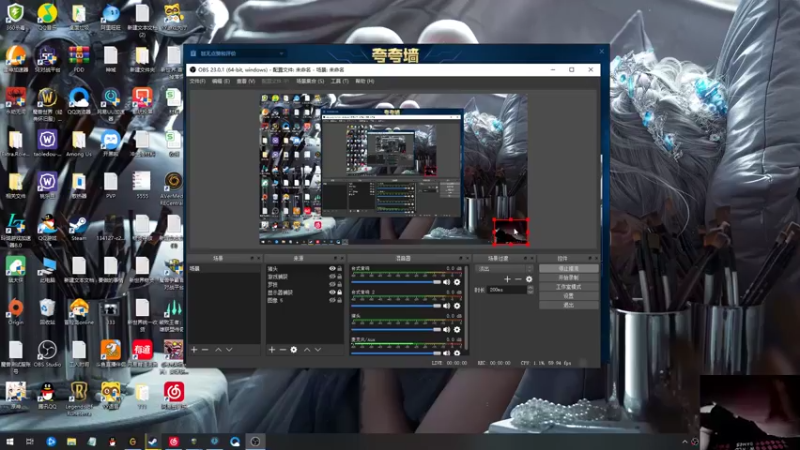
Task: Mute the first mixer audio channel
Action: click(447, 282)
